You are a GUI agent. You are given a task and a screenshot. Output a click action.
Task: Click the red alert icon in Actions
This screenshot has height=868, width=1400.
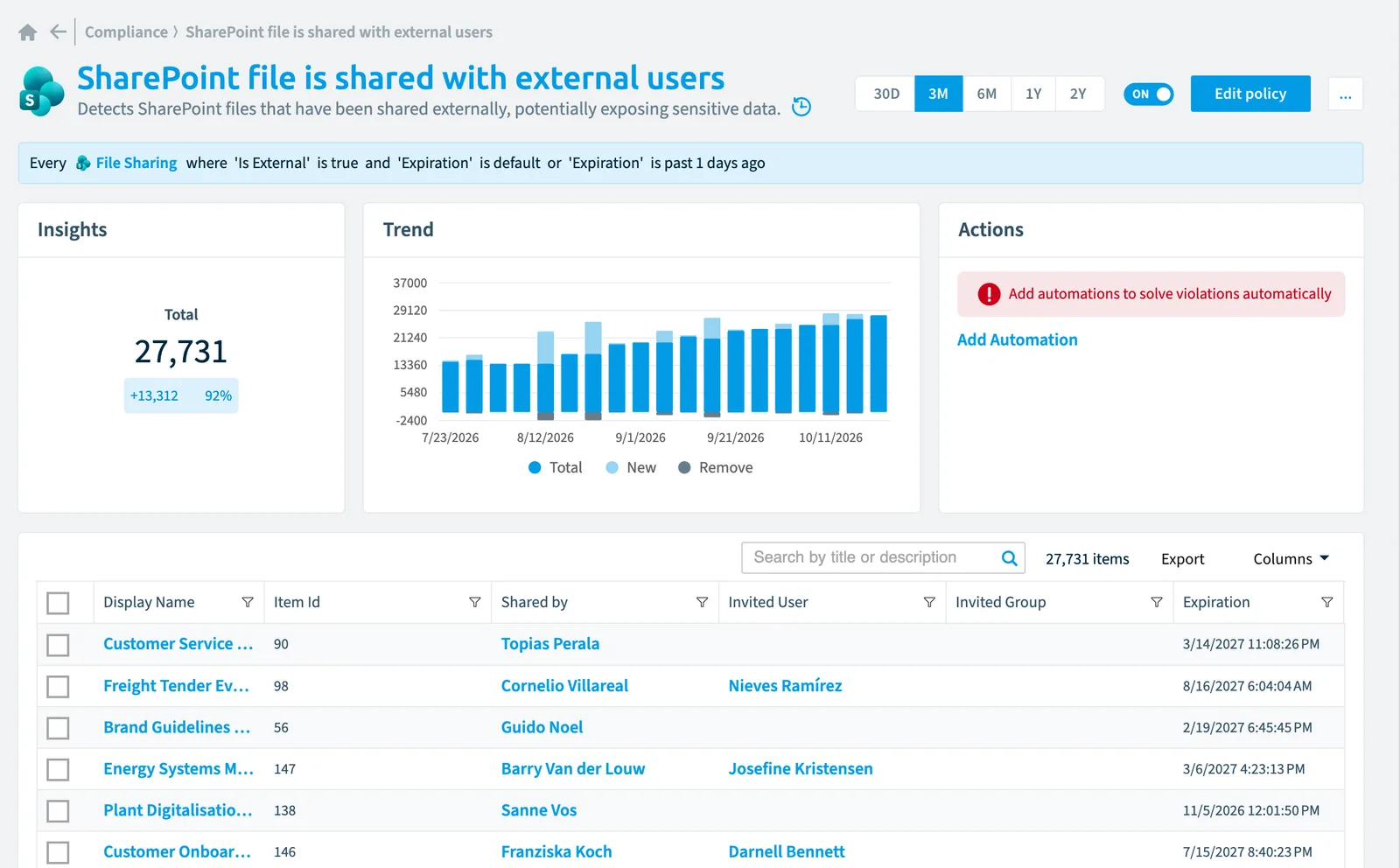click(x=989, y=294)
